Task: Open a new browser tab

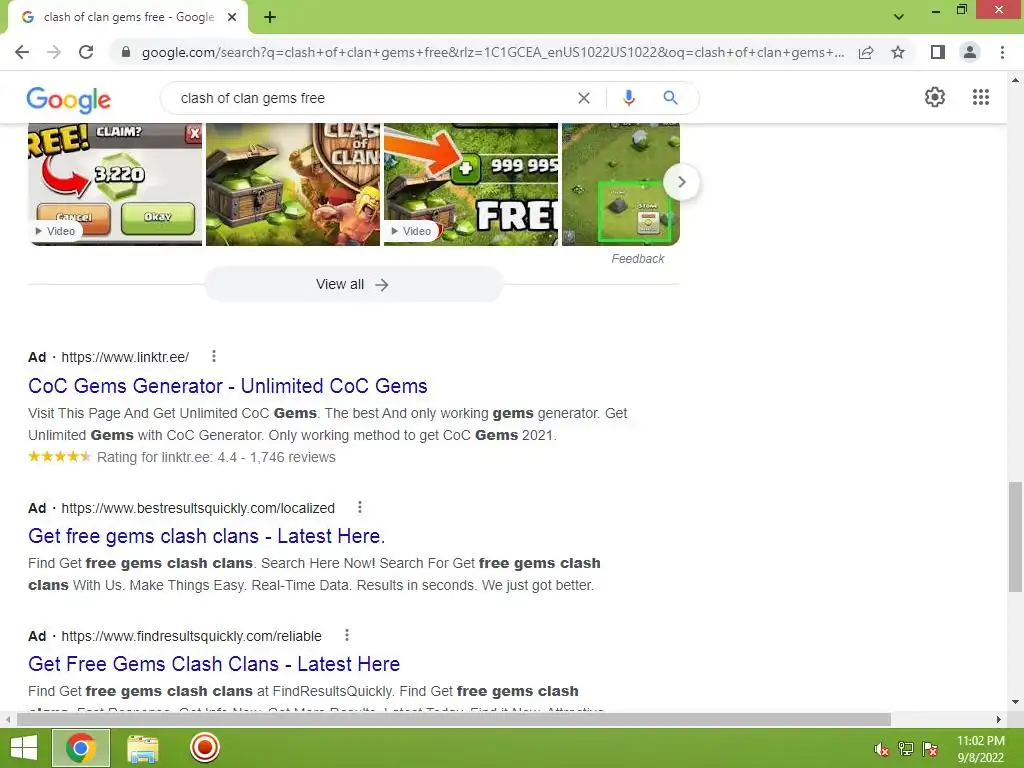Action: click(x=270, y=17)
